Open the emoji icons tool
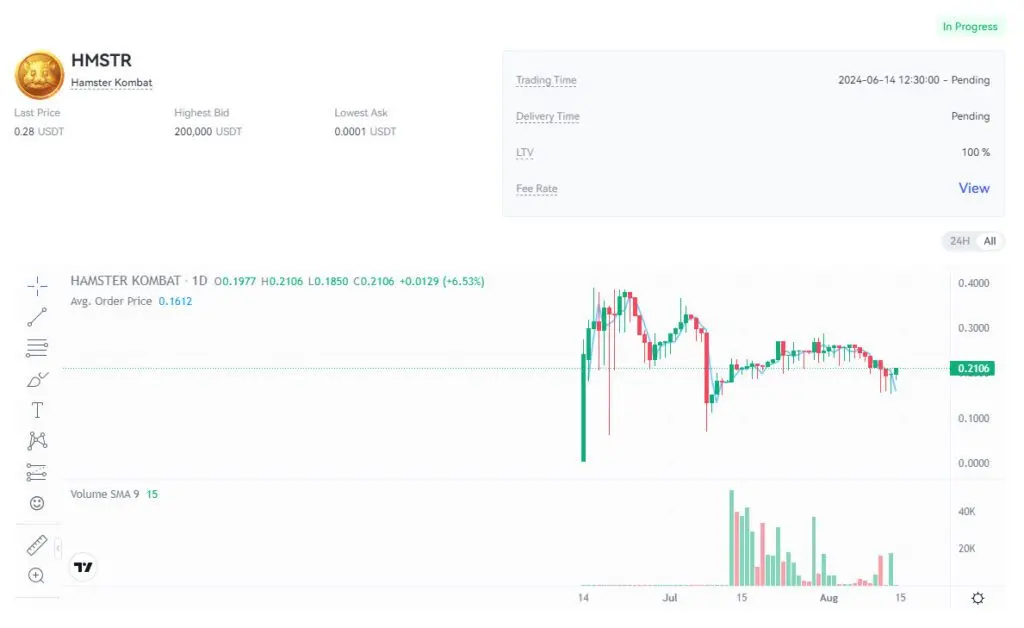This screenshot has height=628, width=1024. click(x=37, y=503)
